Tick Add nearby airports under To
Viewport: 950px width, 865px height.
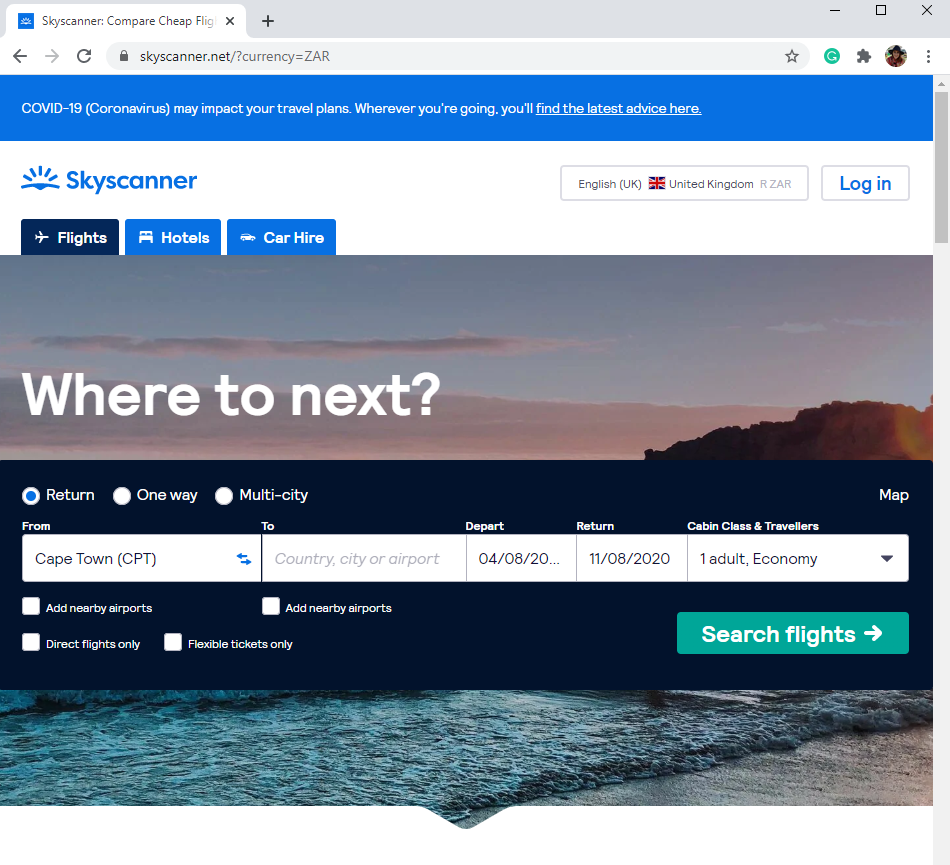[x=271, y=606]
